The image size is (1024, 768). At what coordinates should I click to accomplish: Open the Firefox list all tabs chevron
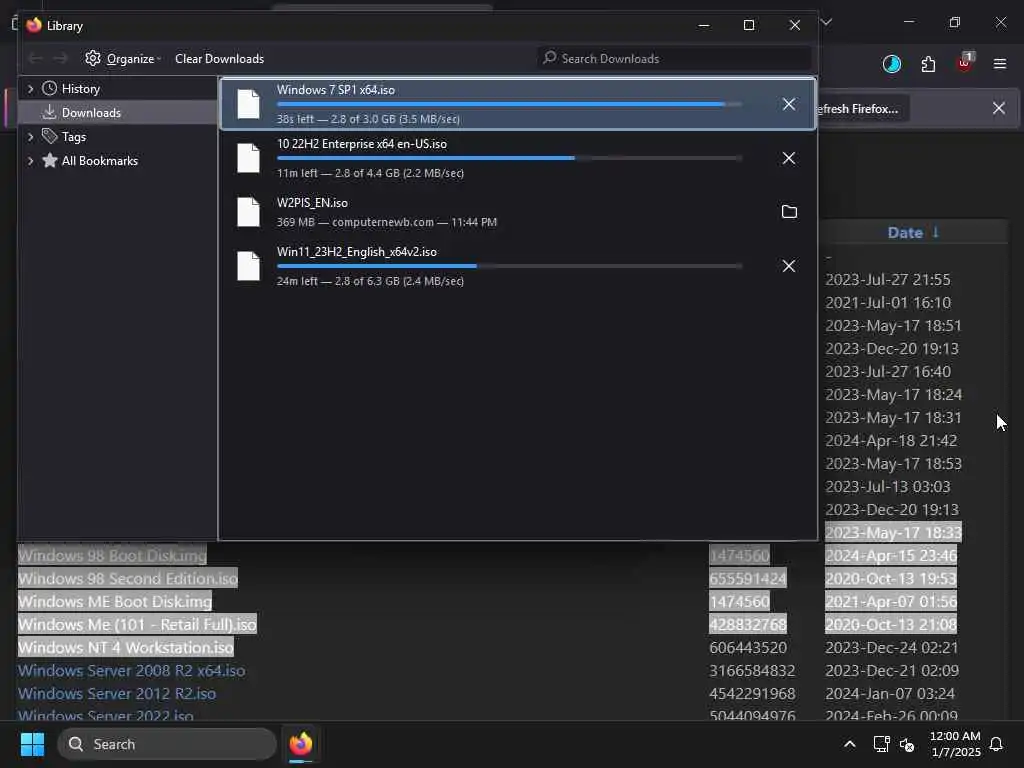tap(826, 22)
